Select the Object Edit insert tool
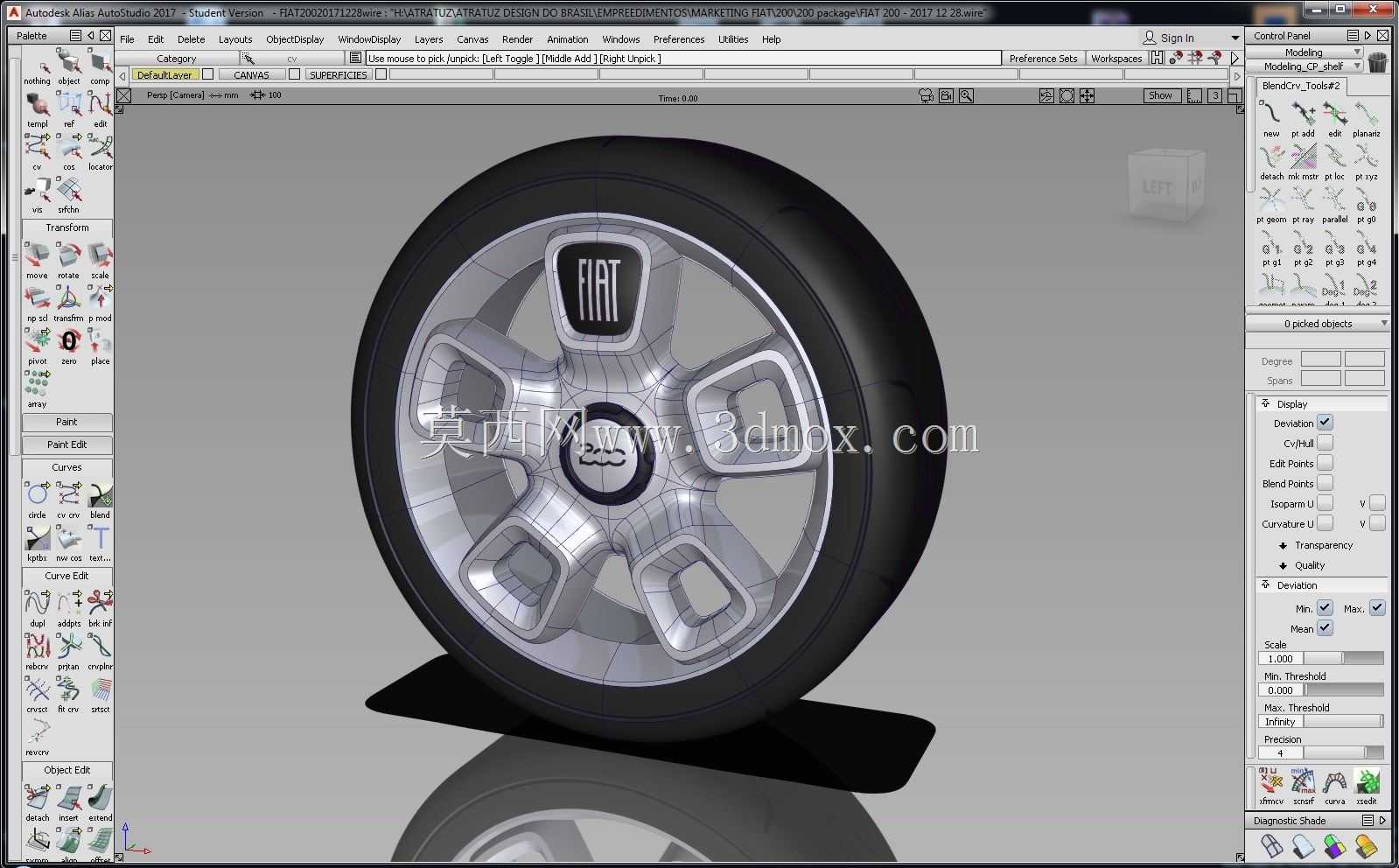This screenshot has width=1399, height=868. pyautogui.click(x=69, y=802)
